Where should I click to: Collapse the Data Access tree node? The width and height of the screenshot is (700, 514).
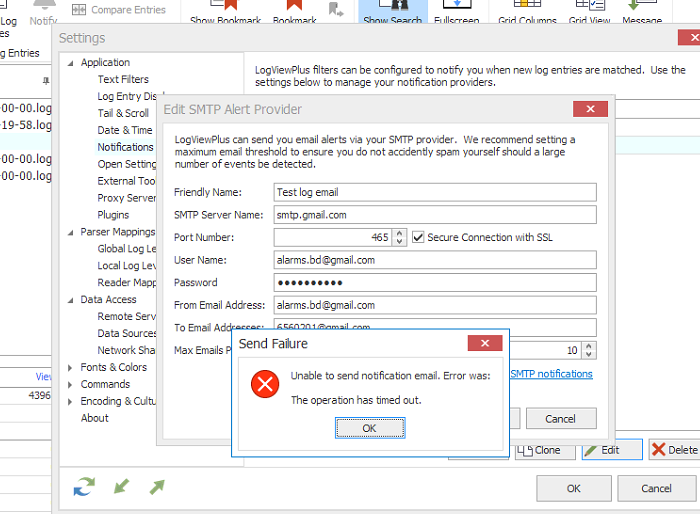click(71, 301)
